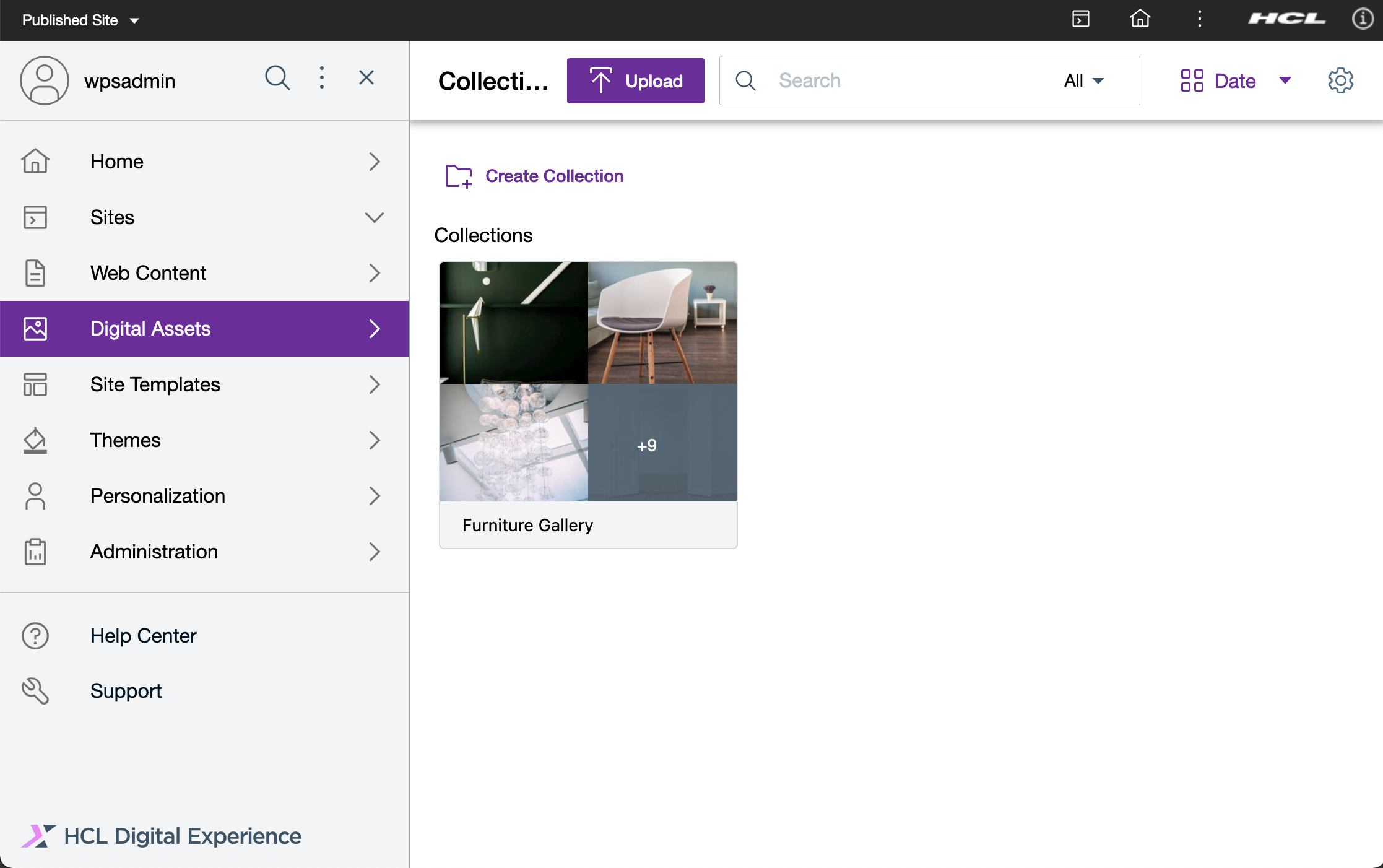Open the All filter dropdown
The width and height of the screenshot is (1383, 868).
point(1083,80)
